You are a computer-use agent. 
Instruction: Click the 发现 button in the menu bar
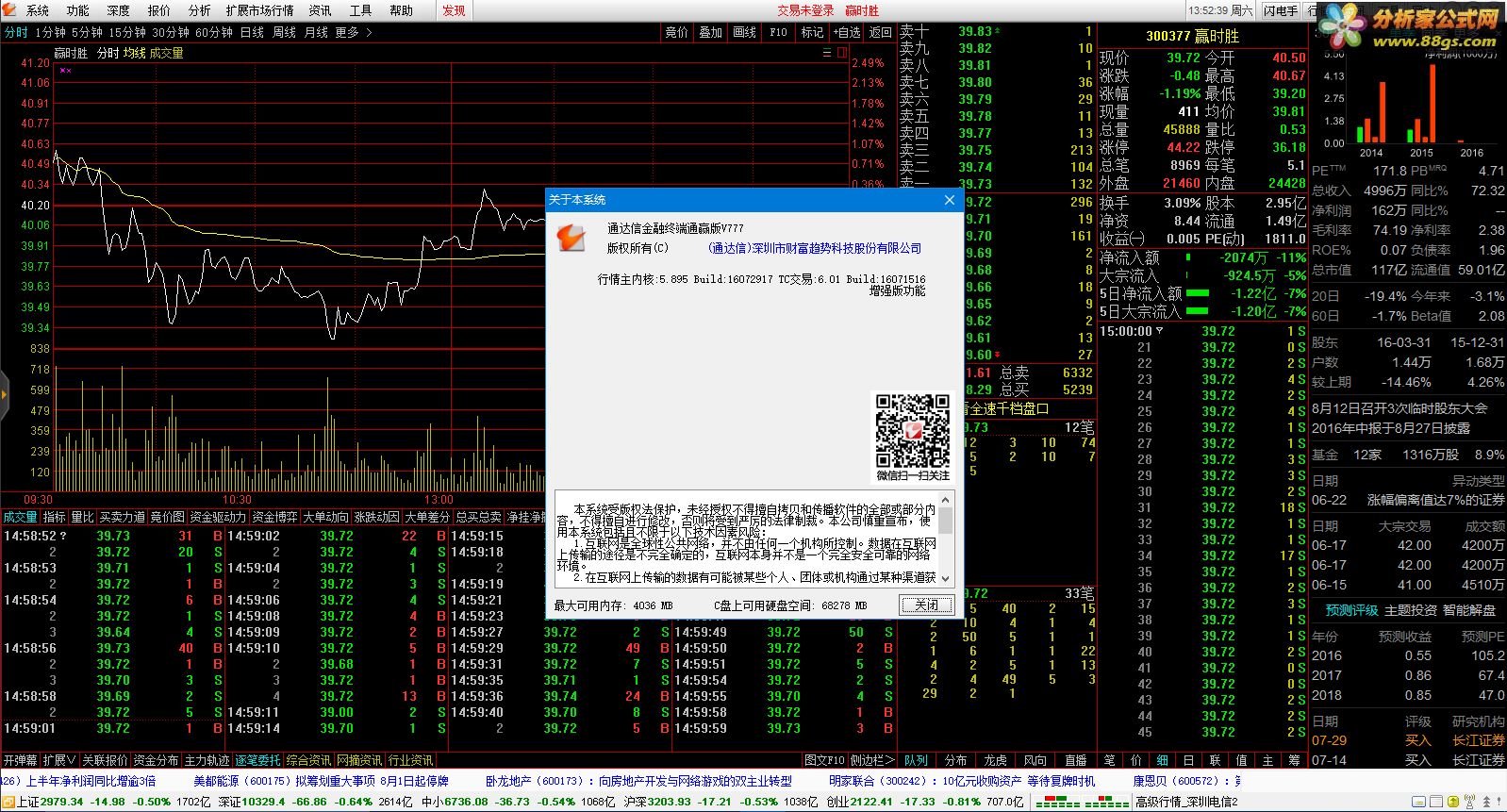point(455,10)
